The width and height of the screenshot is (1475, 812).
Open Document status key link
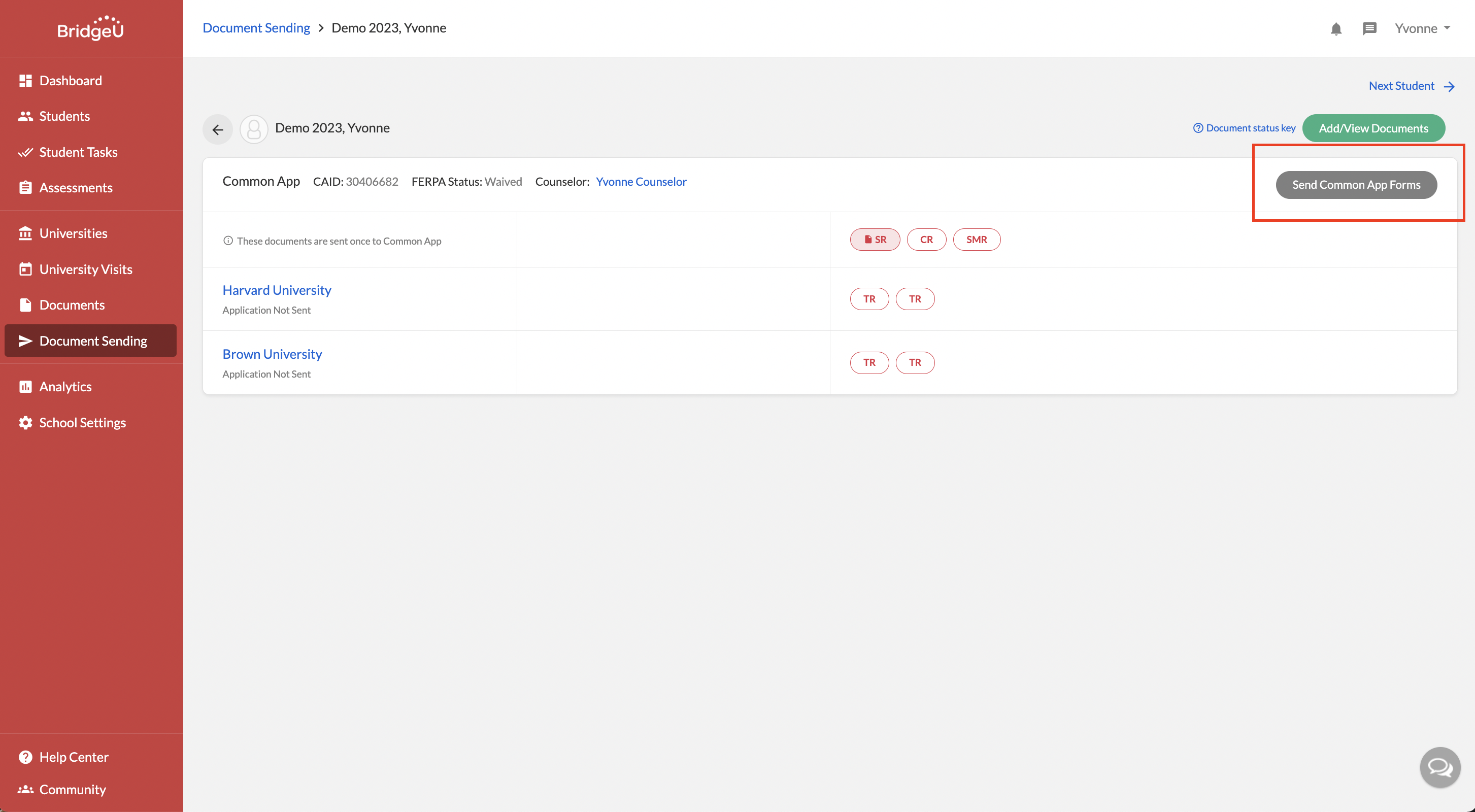coord(1251,128)
